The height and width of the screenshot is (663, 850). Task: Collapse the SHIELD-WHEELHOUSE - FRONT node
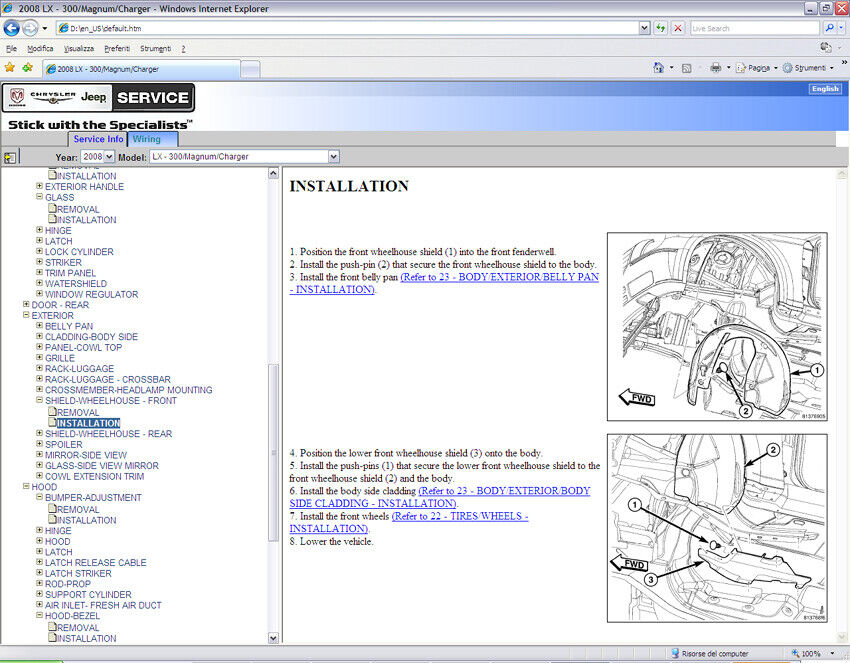click(x=39, y=401)
